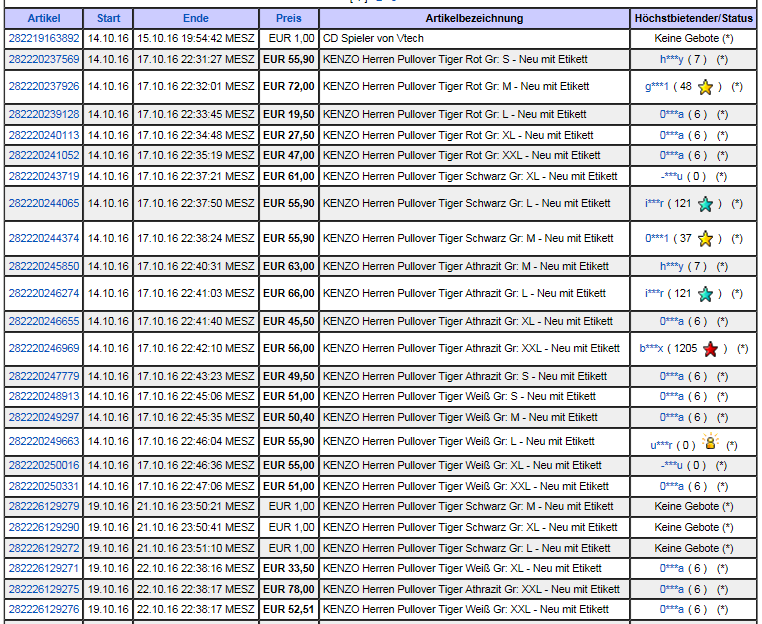
Task: Open item number 282220237569
Action: point(44,59)
